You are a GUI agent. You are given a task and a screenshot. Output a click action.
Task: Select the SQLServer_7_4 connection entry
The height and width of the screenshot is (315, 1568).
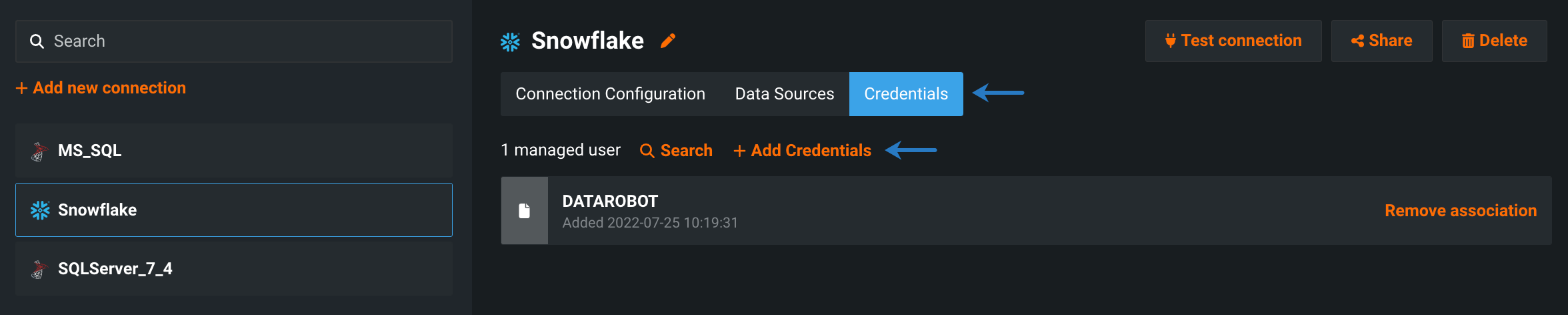pos(233,269)
